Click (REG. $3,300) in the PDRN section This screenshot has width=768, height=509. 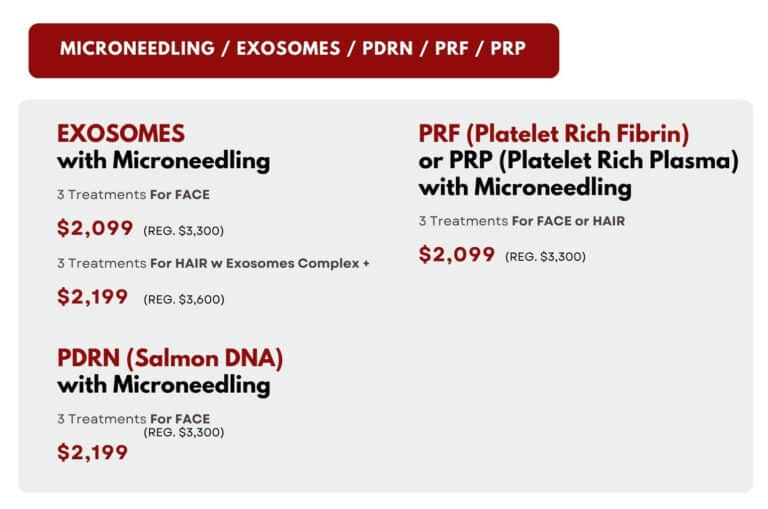[x=184, y=432]
